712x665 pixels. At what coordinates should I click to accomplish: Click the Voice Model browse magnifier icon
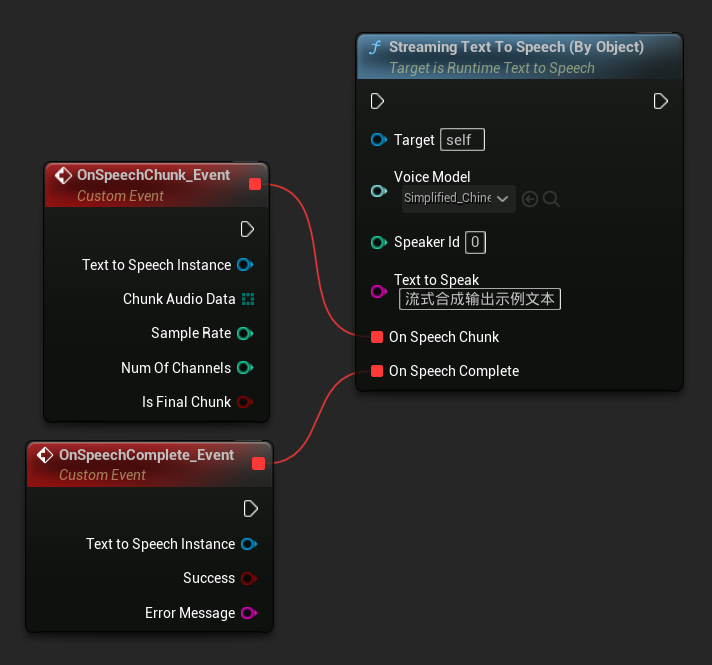coord(551,199)
